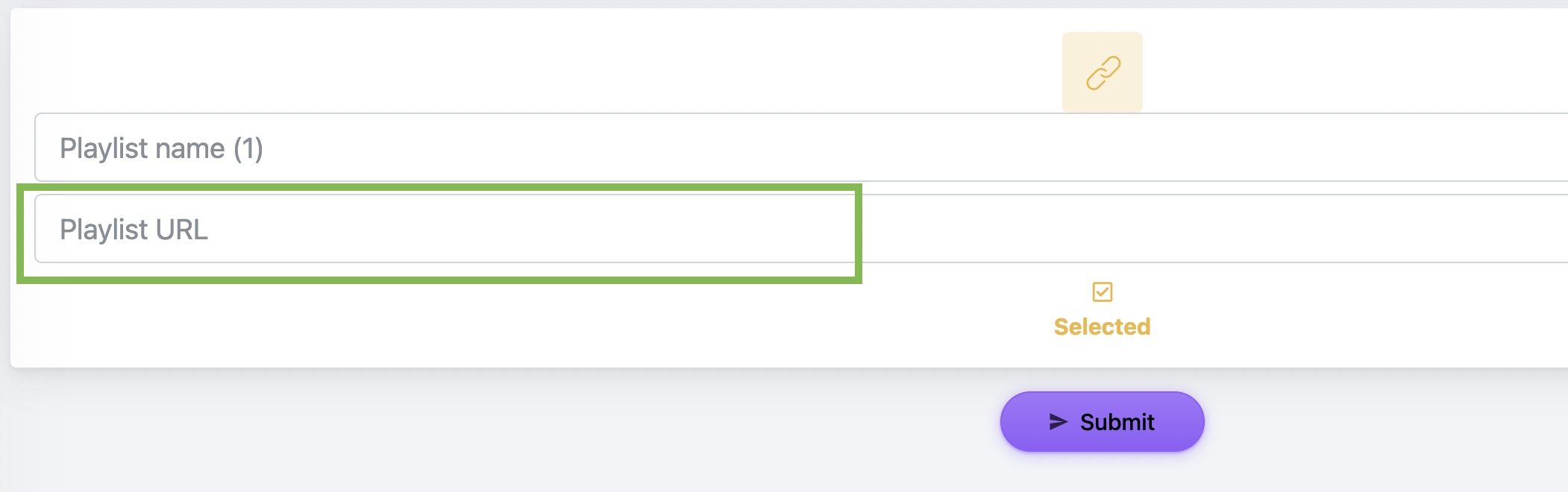The image size is (1568, 492).
Task: Submit the playlist form
Action: click(1102, 422)
